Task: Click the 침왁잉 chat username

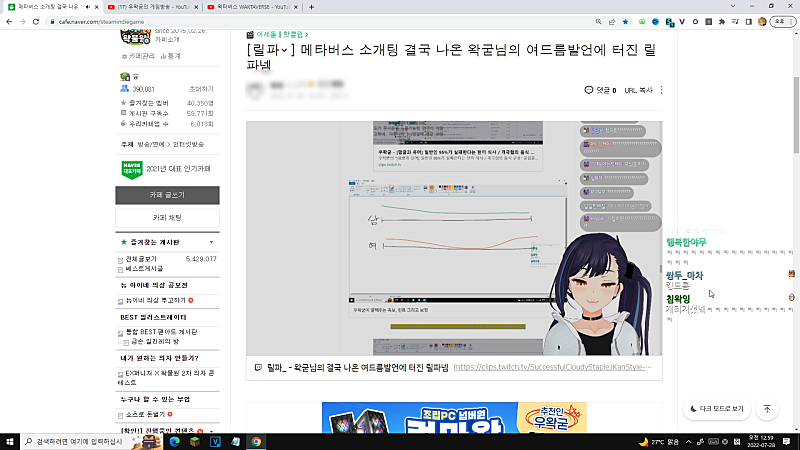Action: point(678,299)
